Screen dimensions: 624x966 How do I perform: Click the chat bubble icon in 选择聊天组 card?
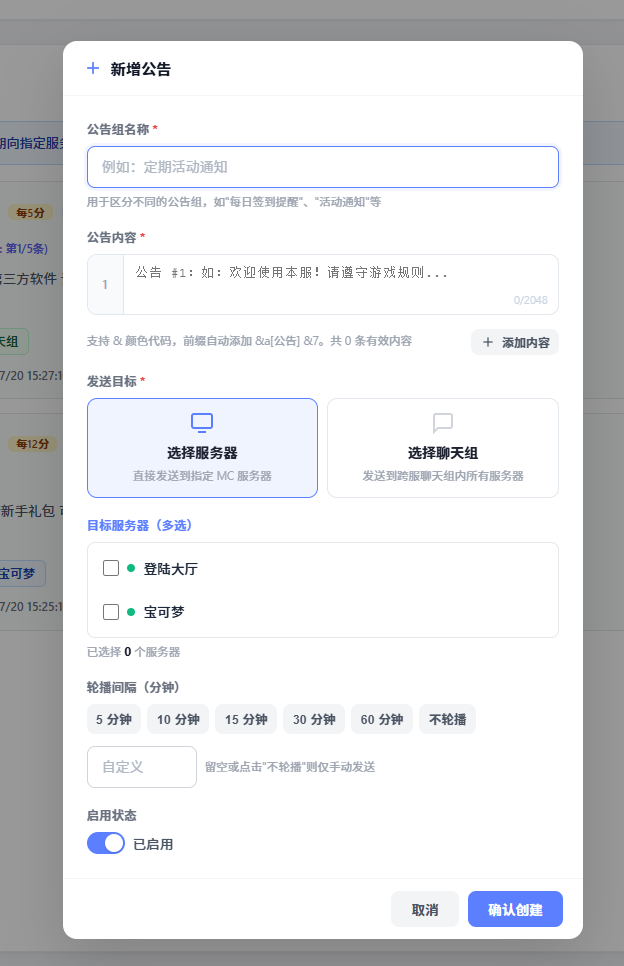443,423
